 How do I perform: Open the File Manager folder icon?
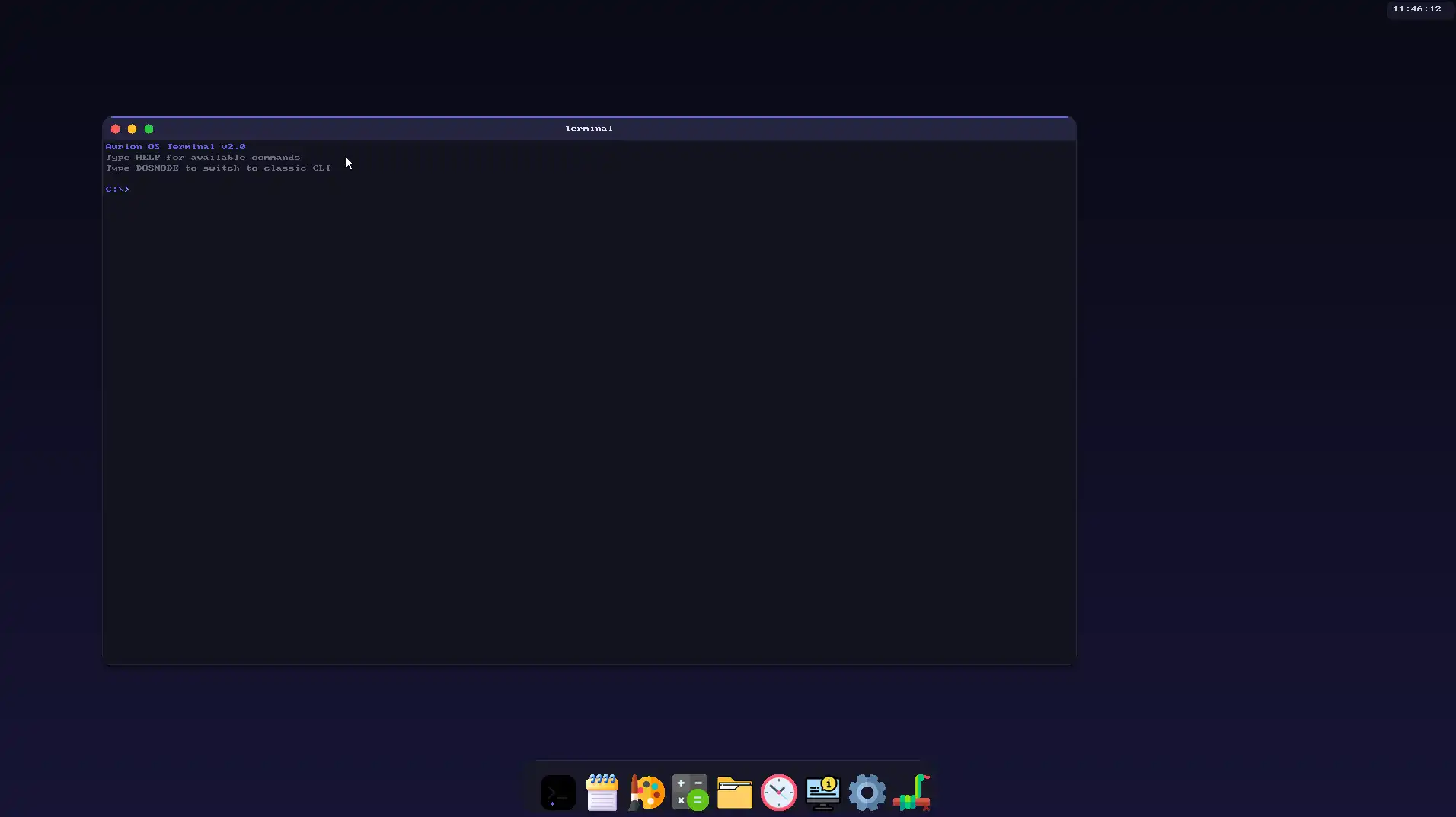click(734, 793)
